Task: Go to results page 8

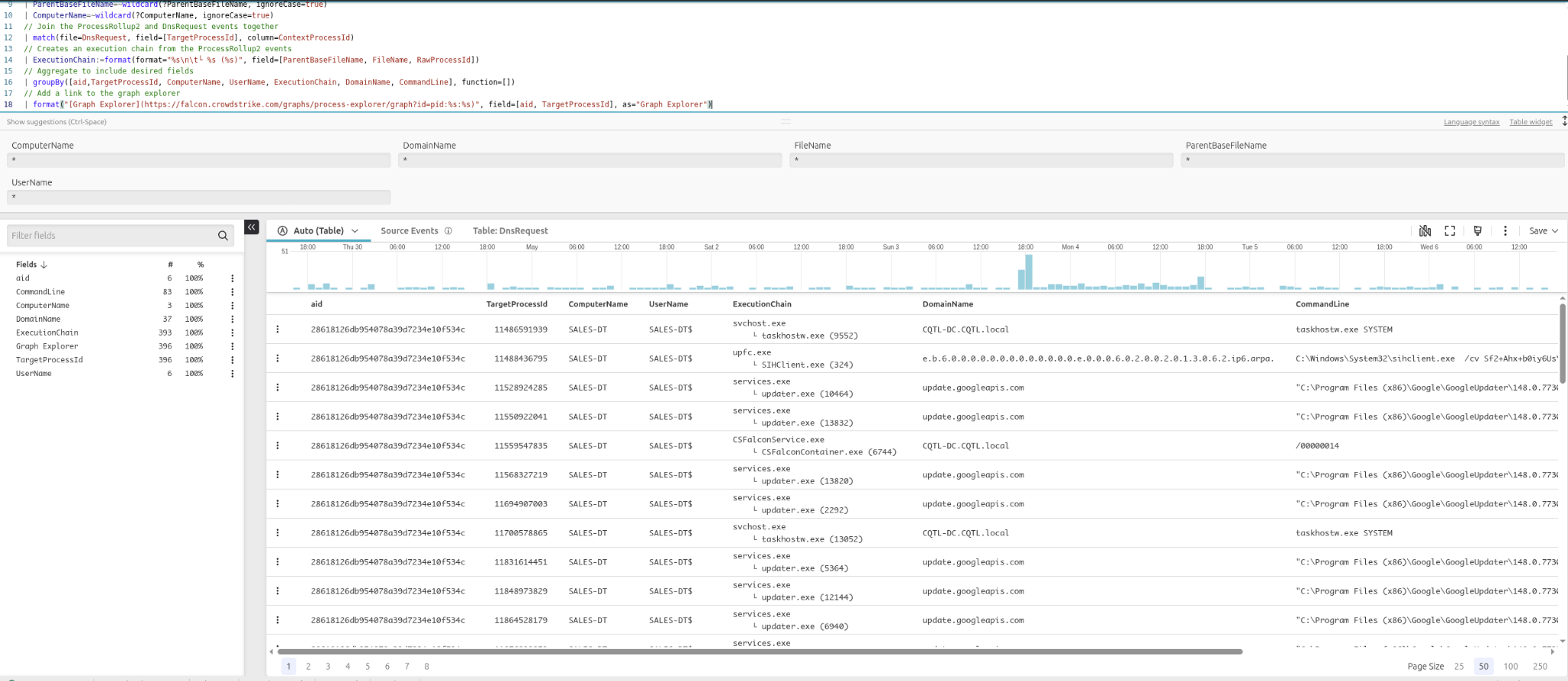Action: coord(426,666)
